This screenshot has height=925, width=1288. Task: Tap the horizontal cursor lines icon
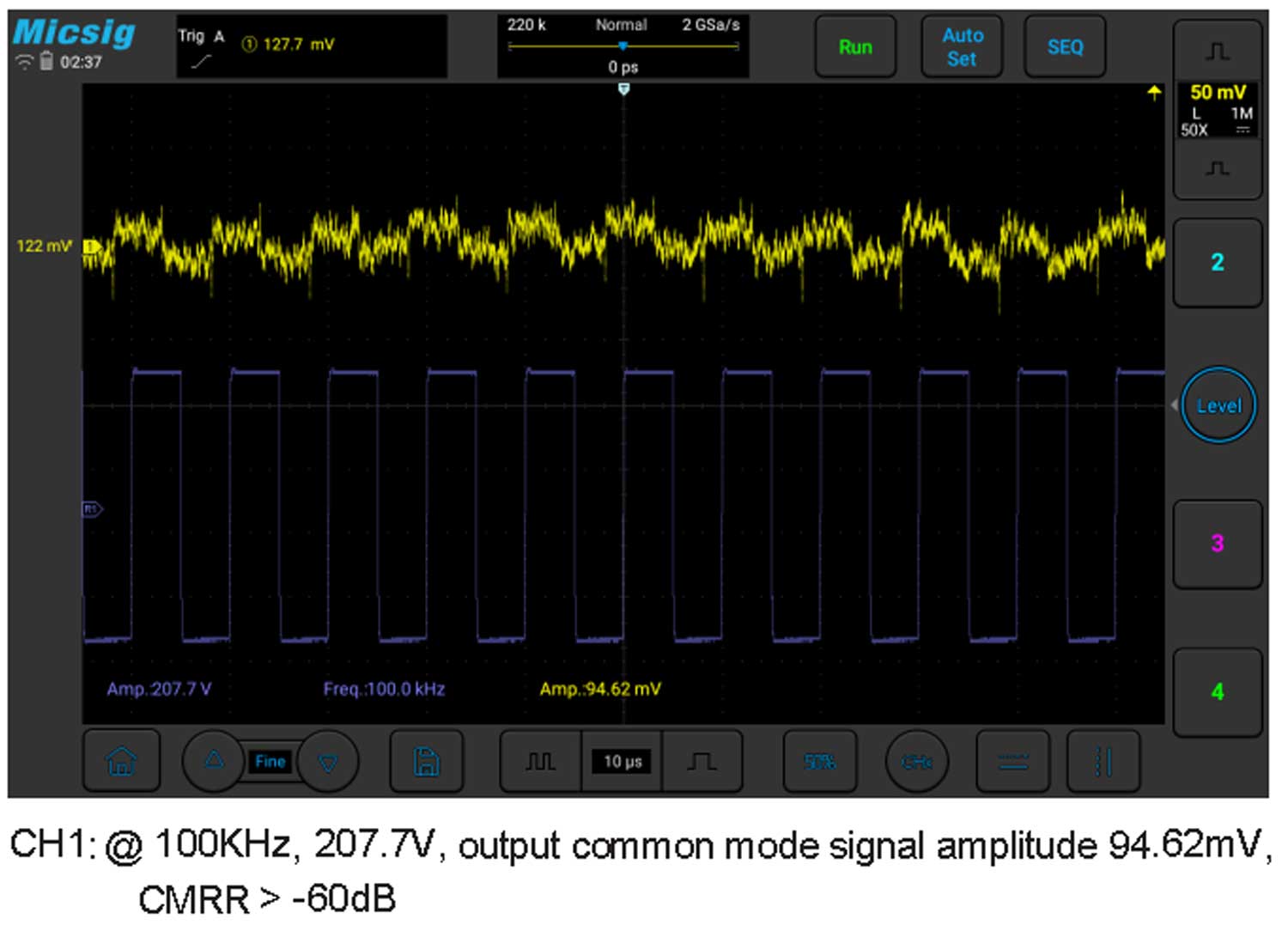[1012, 761]
